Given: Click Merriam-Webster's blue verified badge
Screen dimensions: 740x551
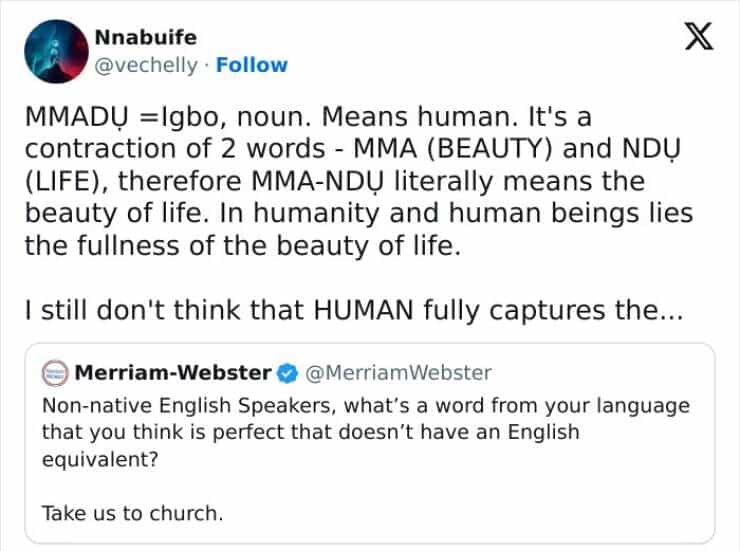Looking at the screenshot, I should [x=287, y=373].
